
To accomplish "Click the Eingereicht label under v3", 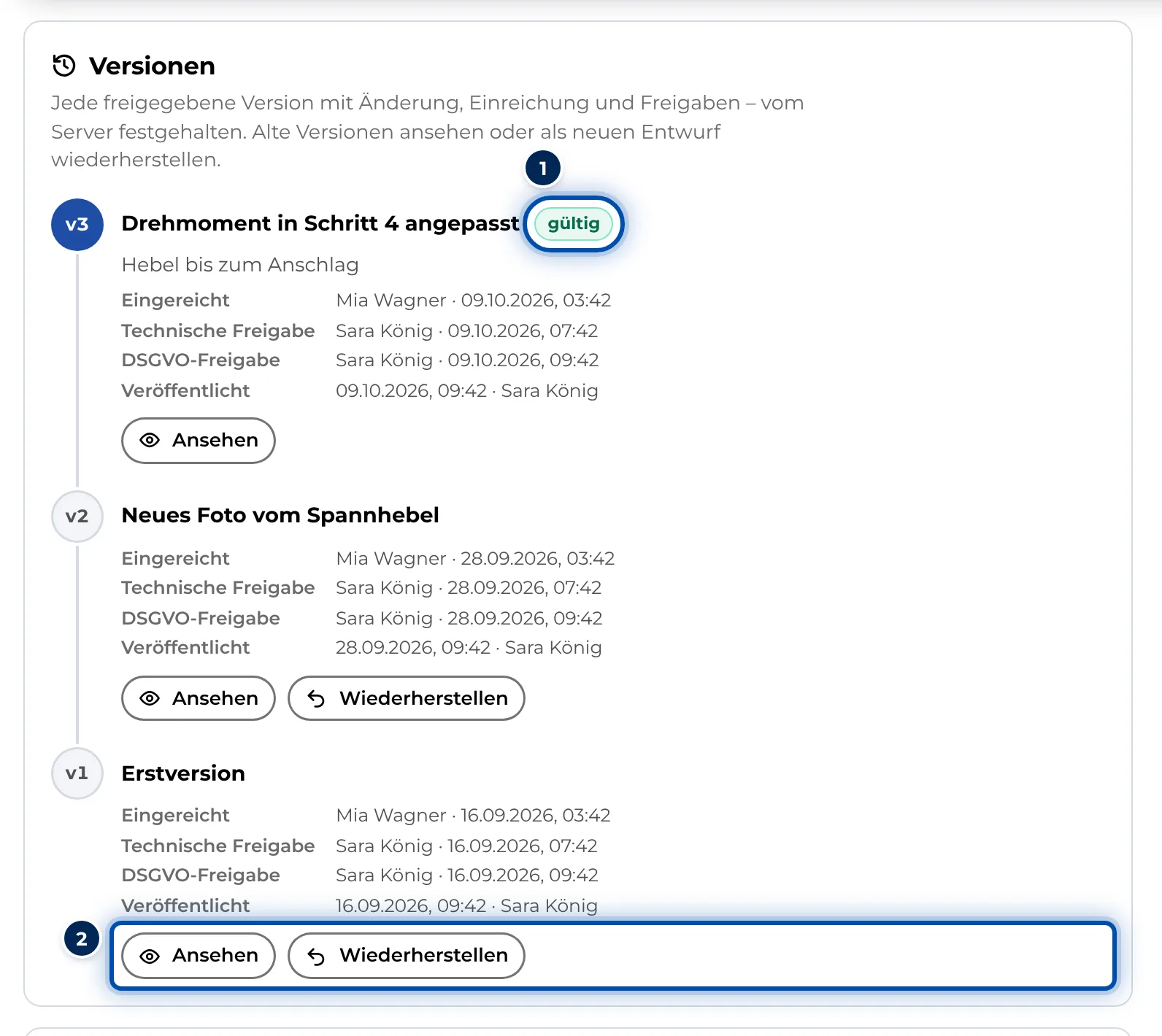I will tap(175, 301).
